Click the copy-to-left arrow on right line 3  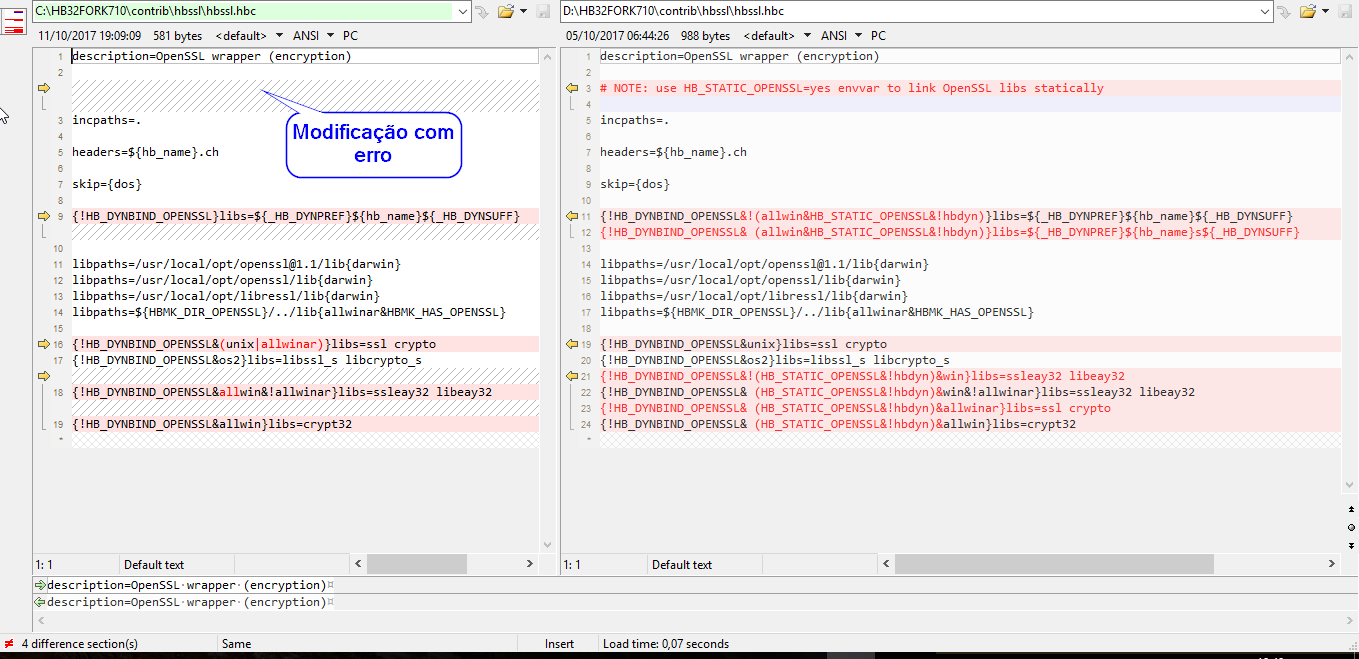click(x=572, y=88)
